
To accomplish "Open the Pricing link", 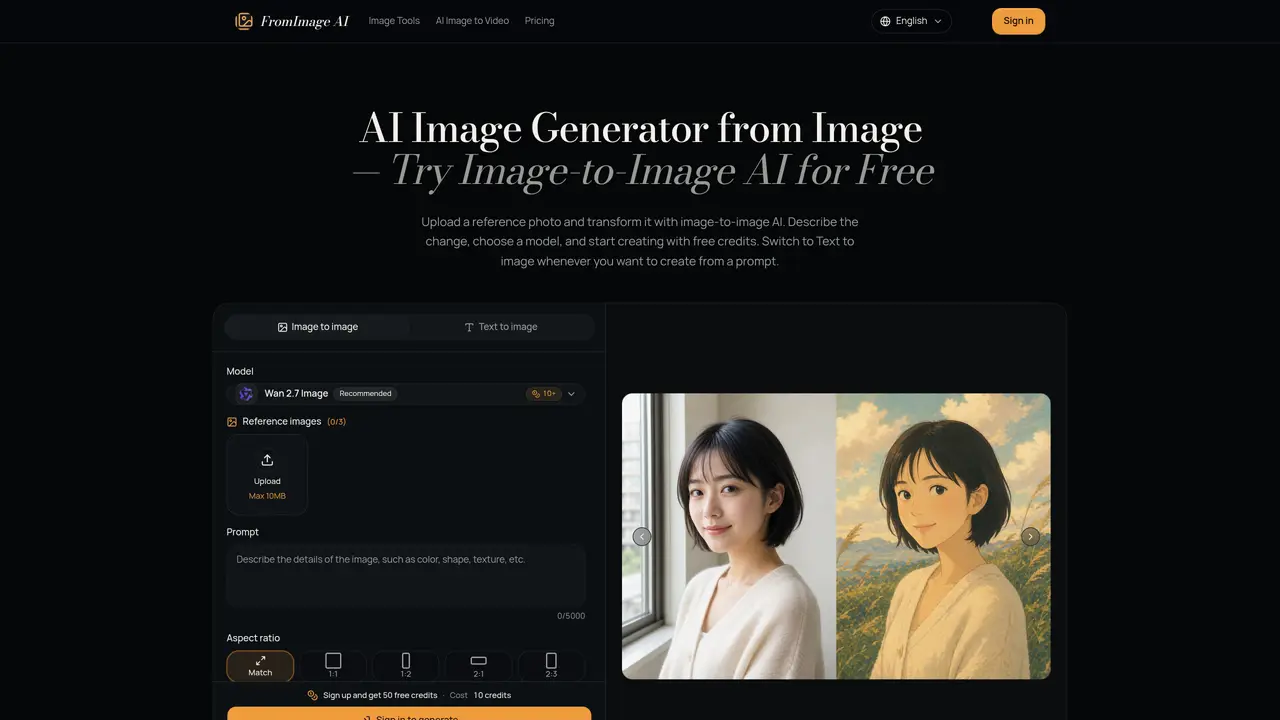I will click(539, 21).
